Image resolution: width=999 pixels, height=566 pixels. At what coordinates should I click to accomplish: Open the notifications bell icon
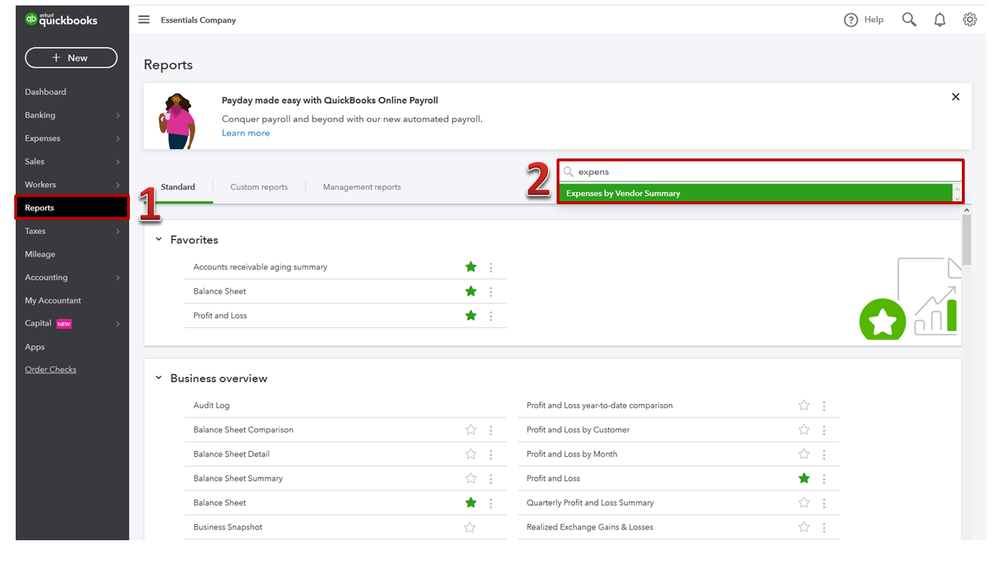click(x=940, y=20)
